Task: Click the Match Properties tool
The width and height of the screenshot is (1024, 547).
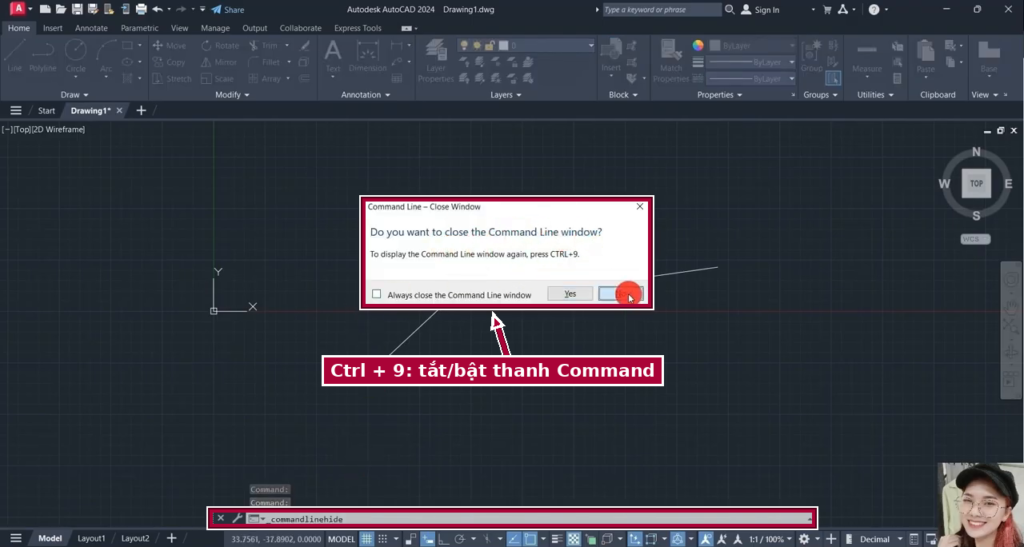Action: (x=671, y=61)
